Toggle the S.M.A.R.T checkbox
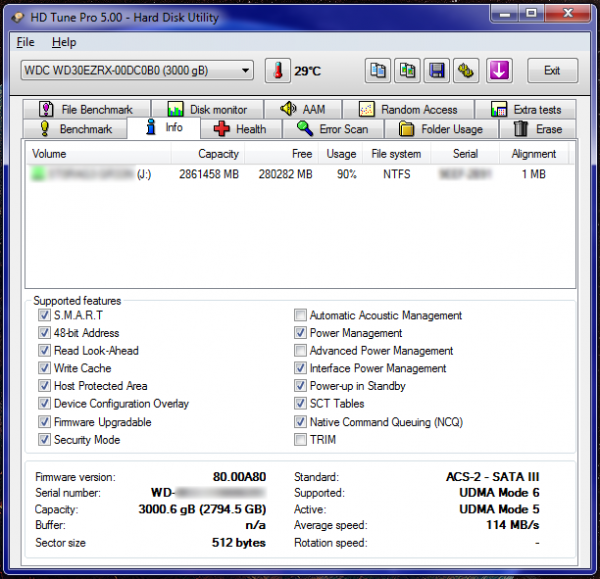This screenshot has height=579, width=600. pos(44,315)
